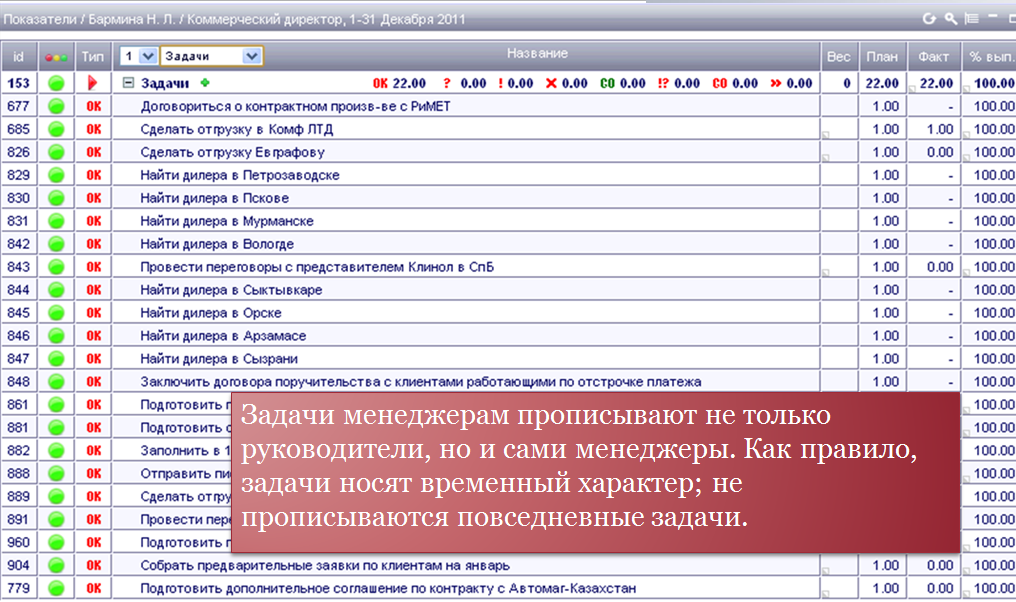Screen dimensions: 1016x602
Task: Sort by the id column header
Action: click(x=18, y=57)
